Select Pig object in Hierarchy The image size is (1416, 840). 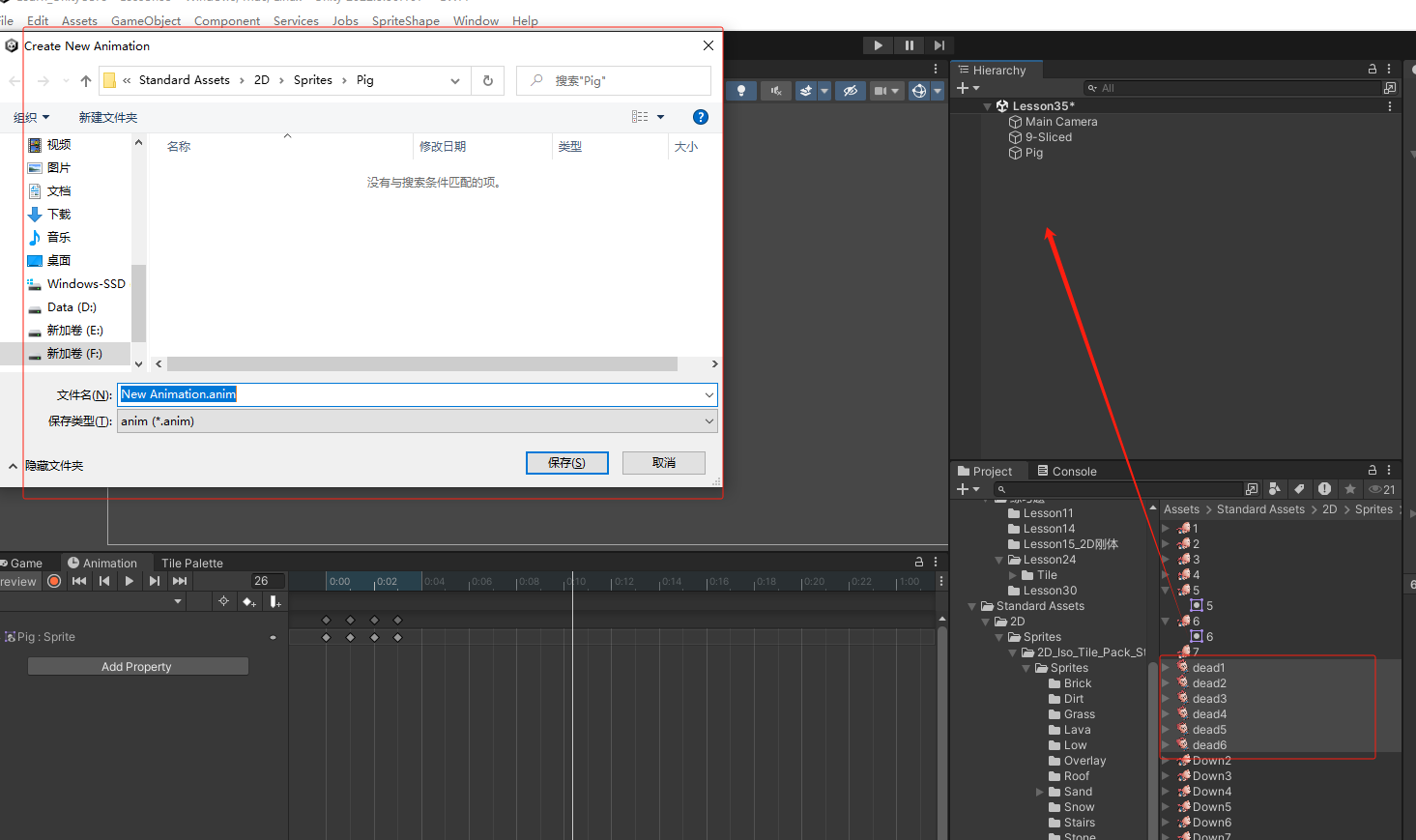tap(1034, 153)
